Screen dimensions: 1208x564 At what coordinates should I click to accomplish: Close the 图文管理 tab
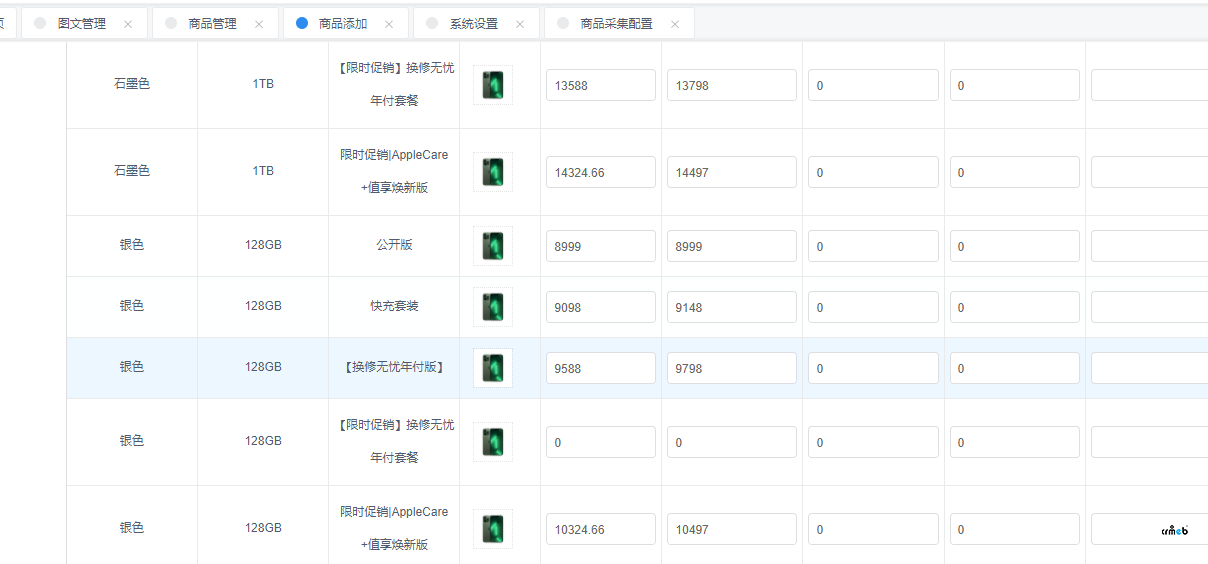[x=128, y=24]
